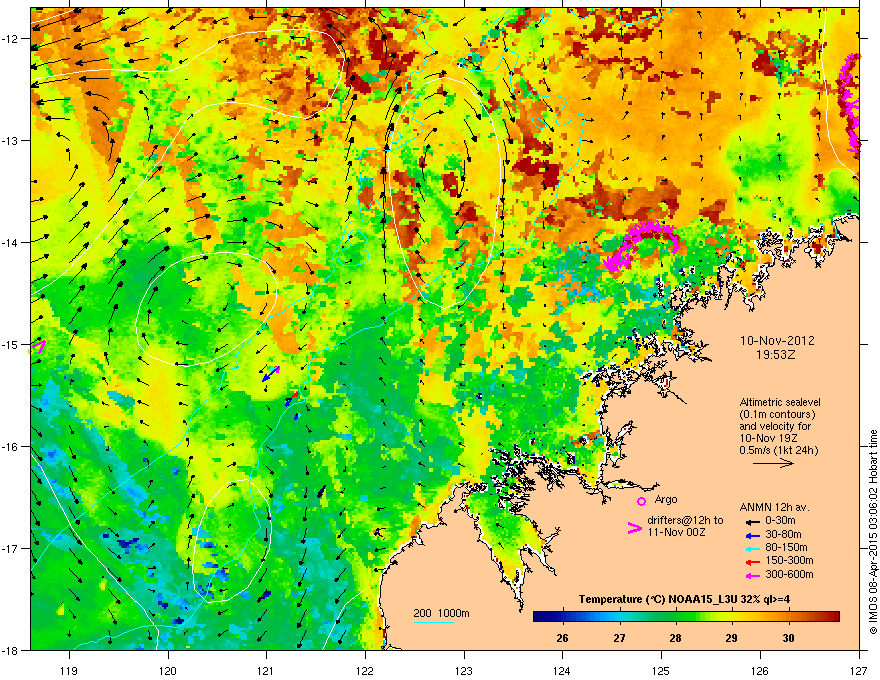Click the cyan 200 1000m isobath legend line

[434, 622]
